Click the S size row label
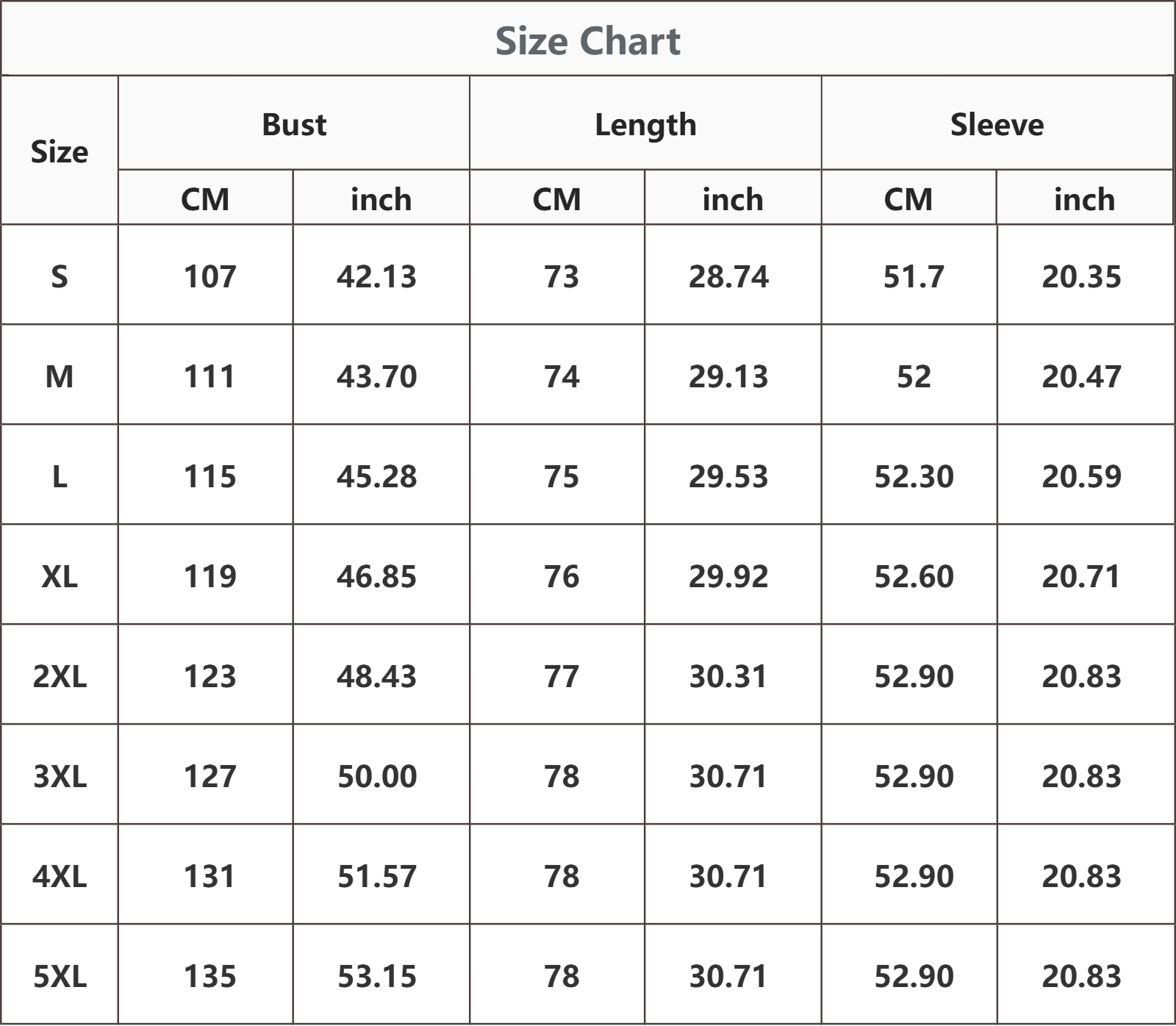 (59, 276)
